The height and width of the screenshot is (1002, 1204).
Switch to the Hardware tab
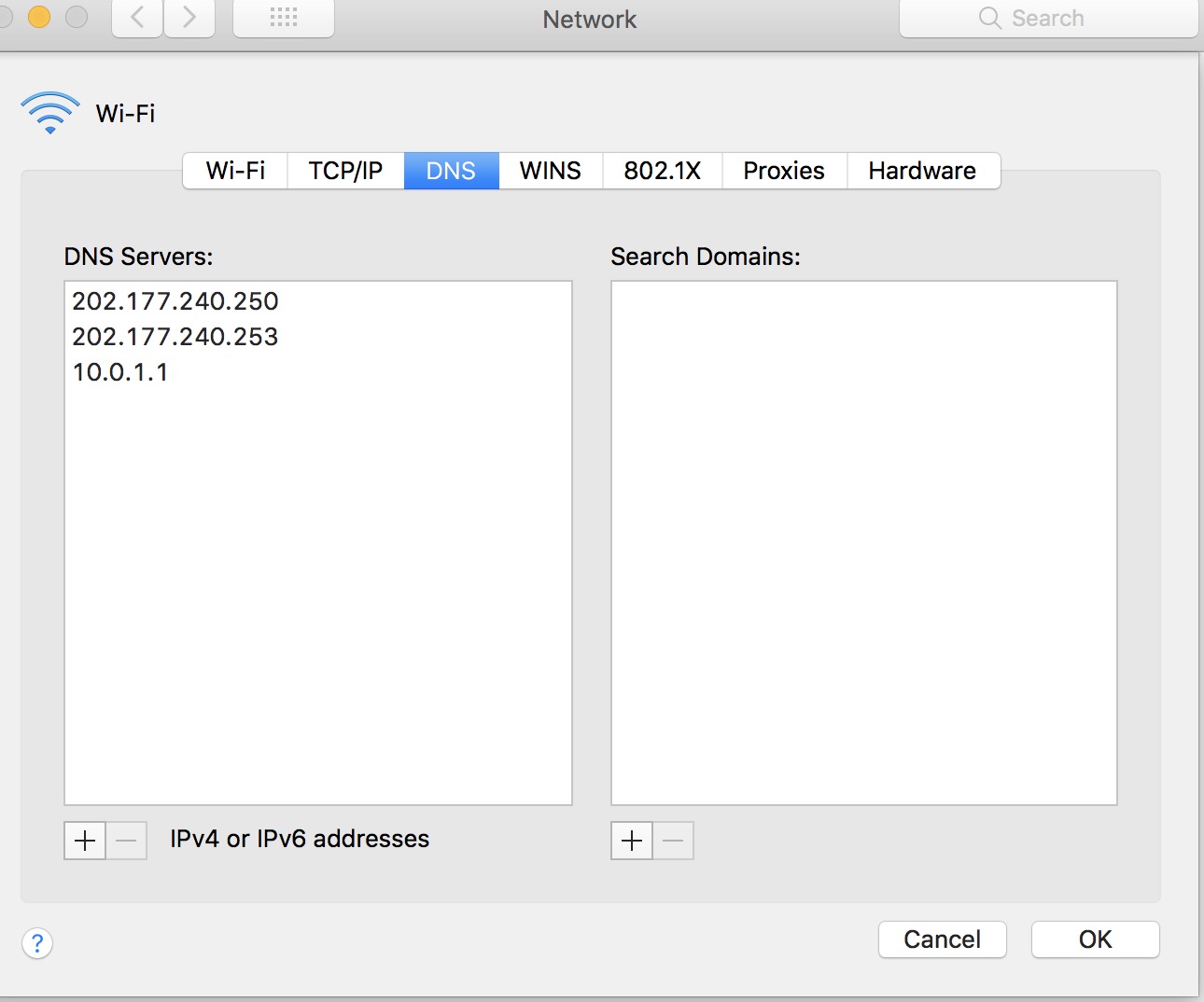point(923,171)
